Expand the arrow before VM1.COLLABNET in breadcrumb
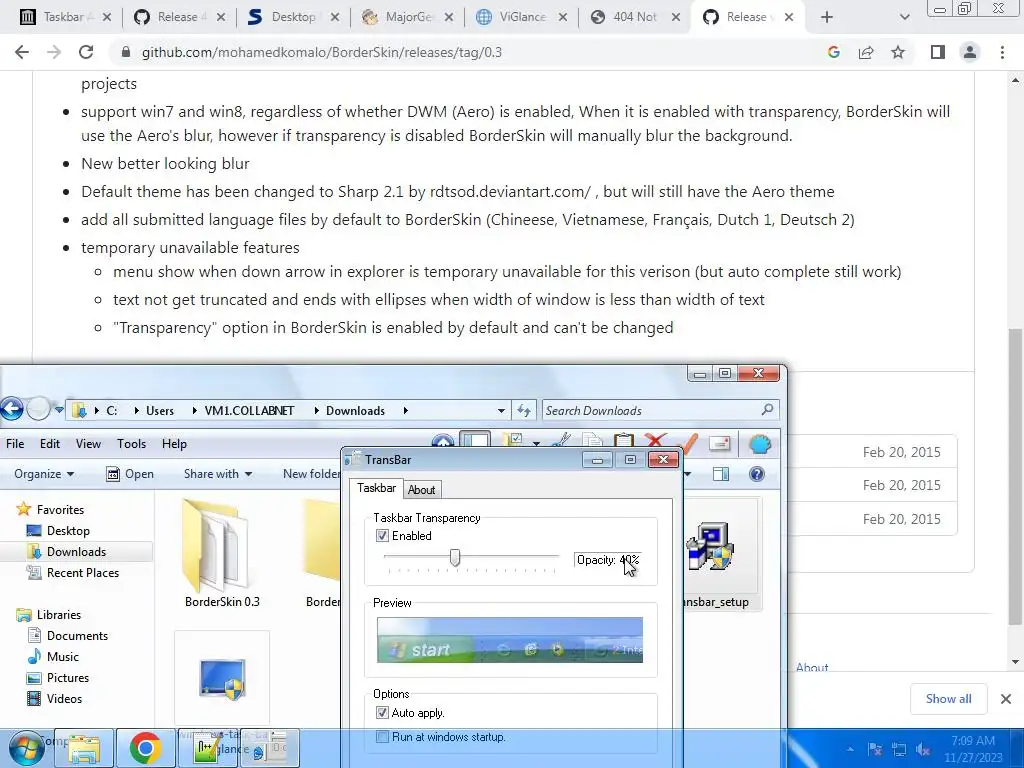Screen dimensions: 1024x768 click(195, 411)
